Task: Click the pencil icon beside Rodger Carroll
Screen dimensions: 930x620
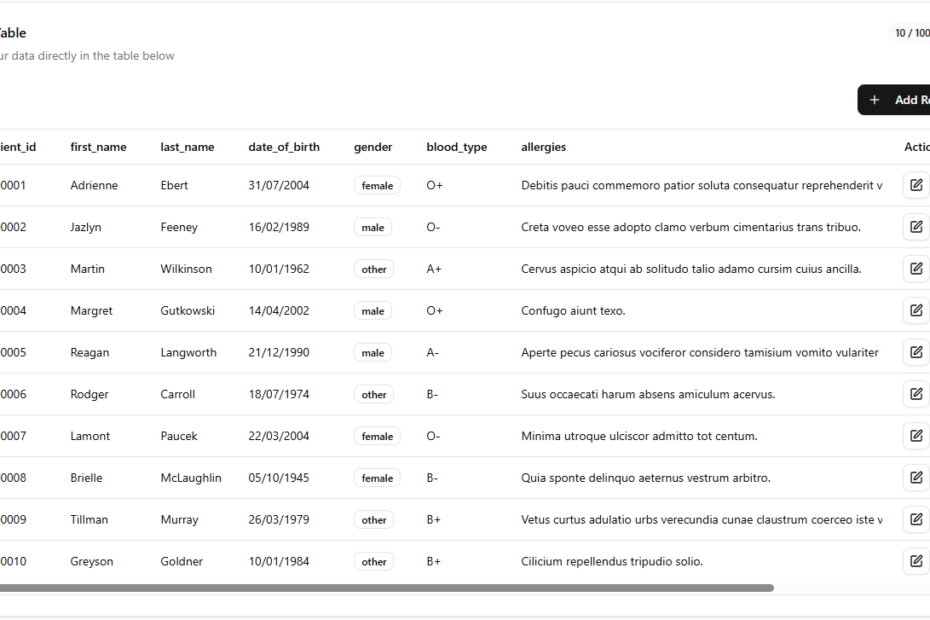Action: (x=916, y=394)
